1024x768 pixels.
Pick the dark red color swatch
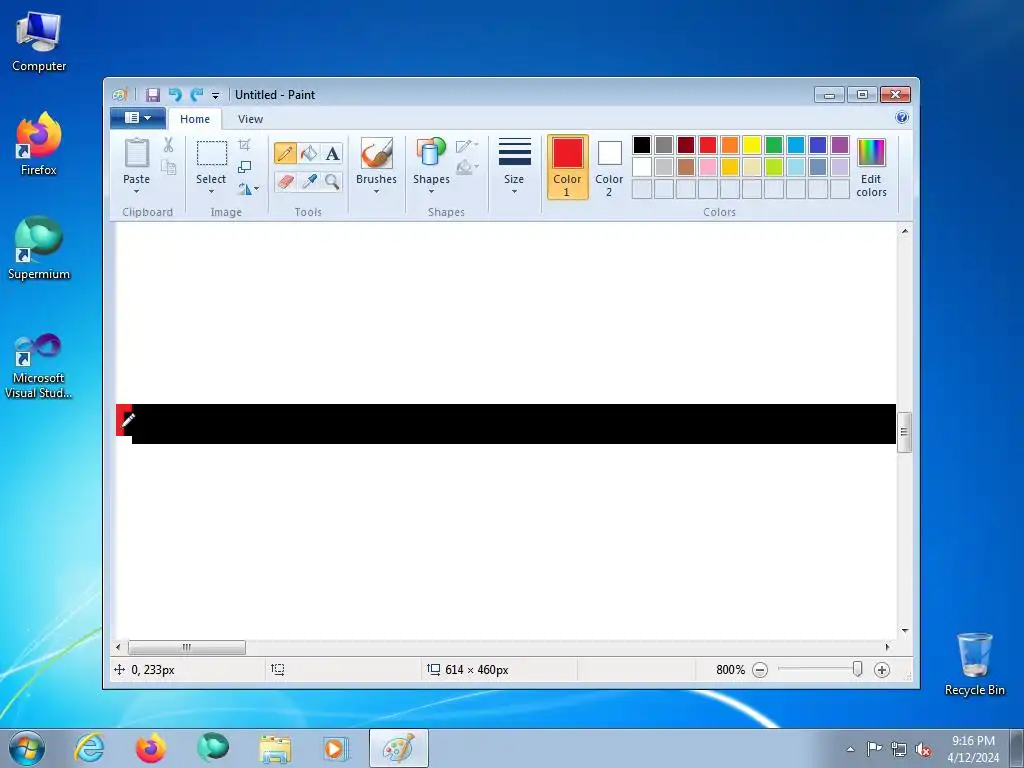(x=686, y=145)
